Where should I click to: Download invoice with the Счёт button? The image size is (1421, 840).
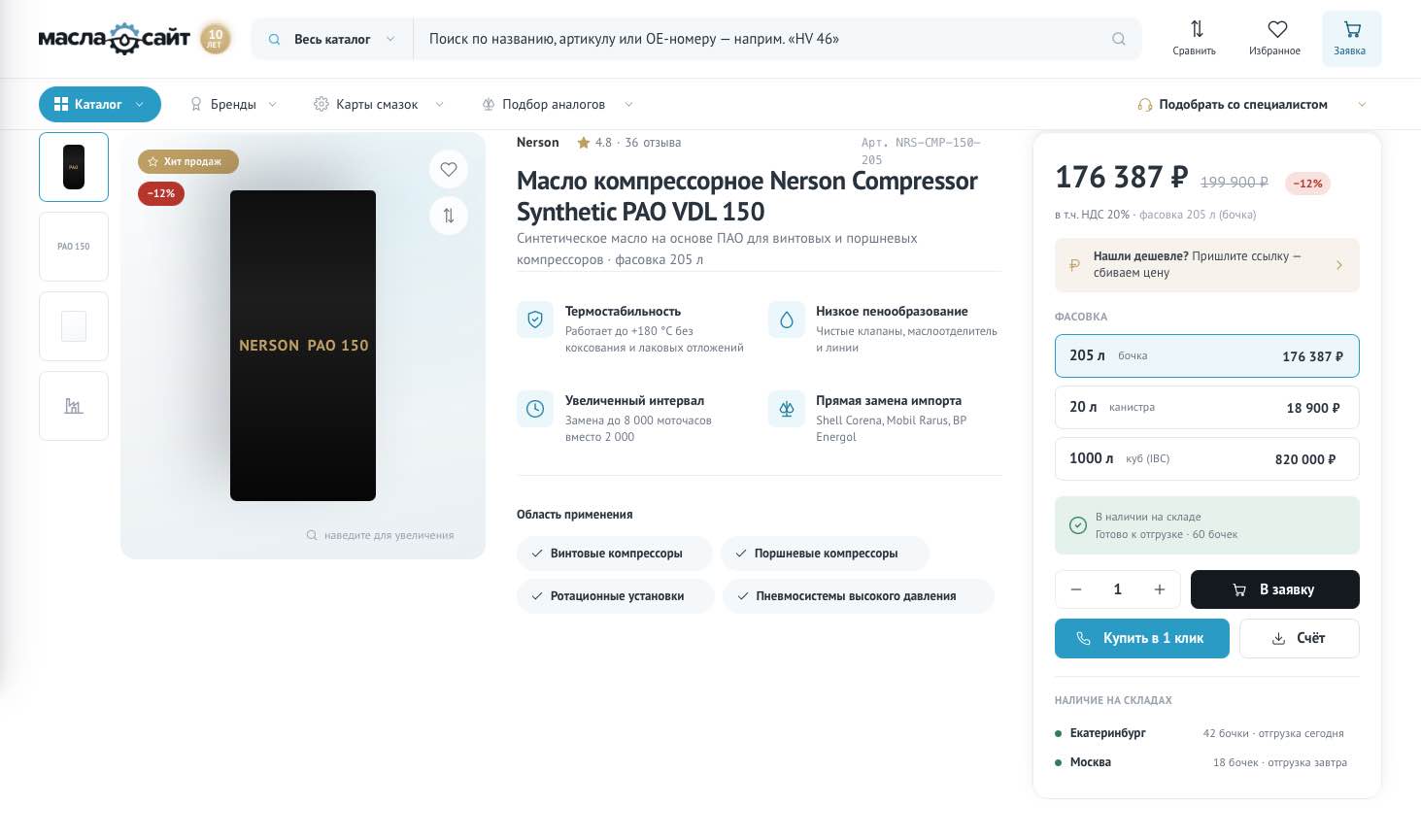1300,638
